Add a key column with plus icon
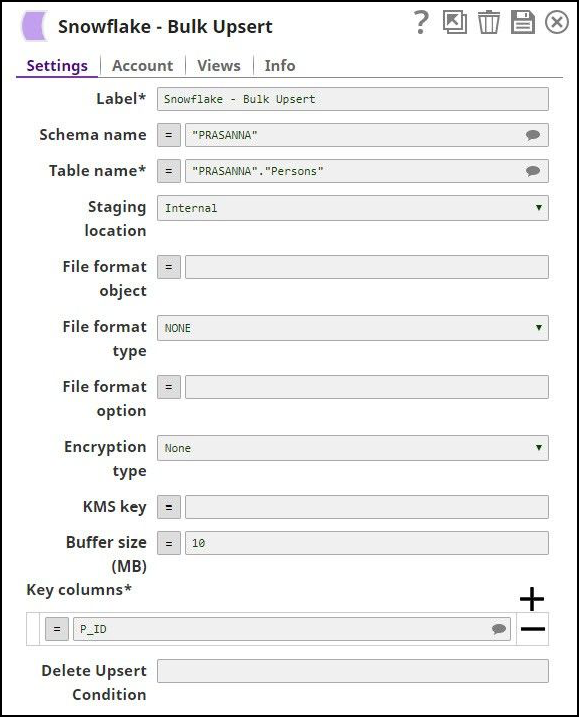 tap(532, 599)
